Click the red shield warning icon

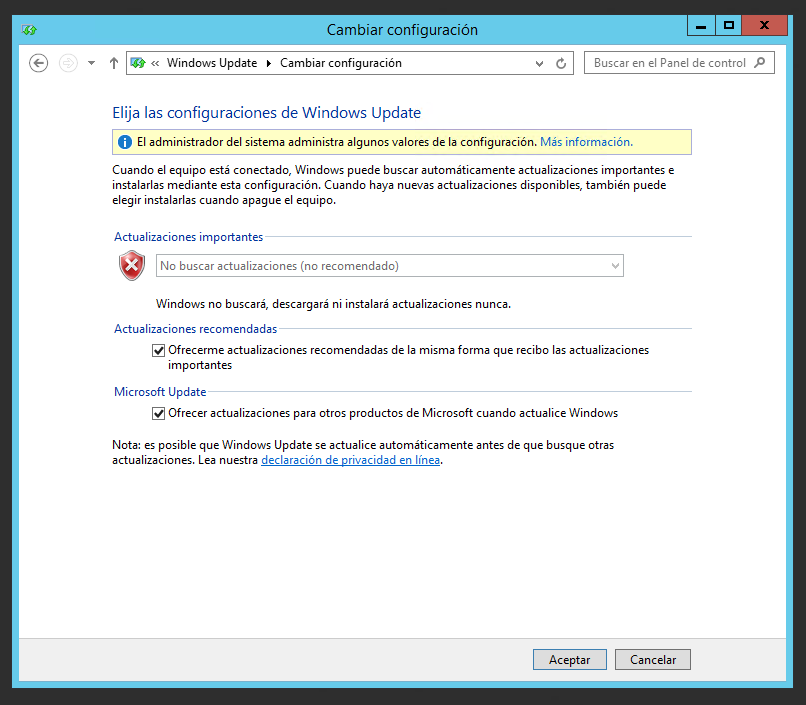[x=132, y=266]
